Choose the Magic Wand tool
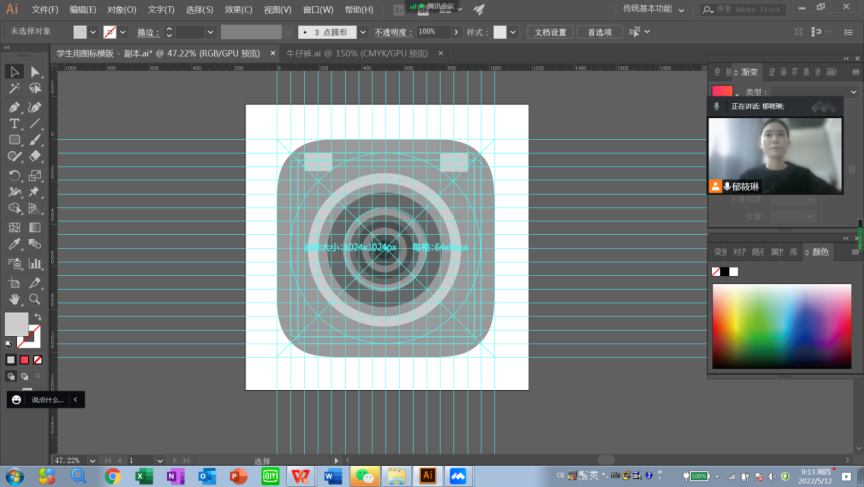 point(14,89)
